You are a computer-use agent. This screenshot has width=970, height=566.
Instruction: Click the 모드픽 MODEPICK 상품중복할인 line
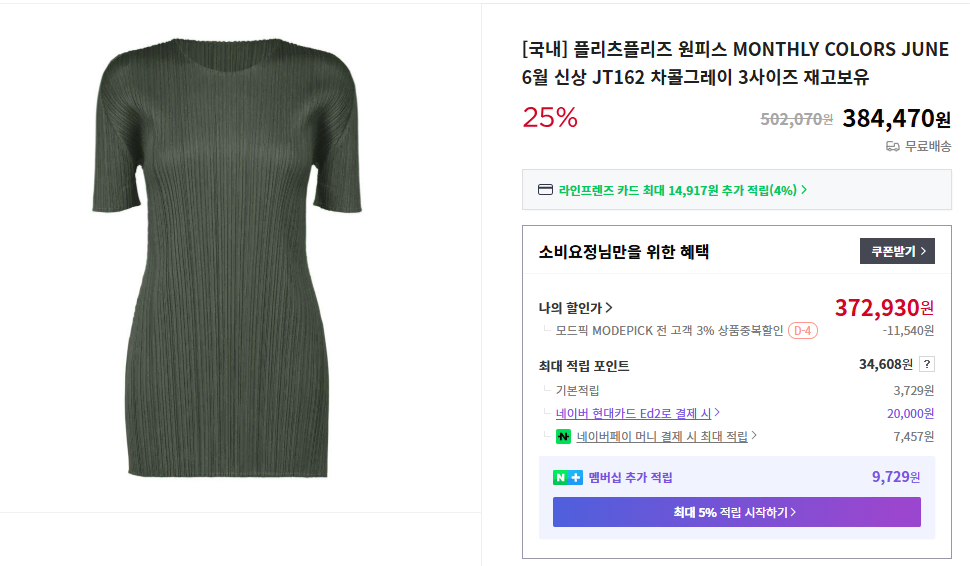coord(670,330)
